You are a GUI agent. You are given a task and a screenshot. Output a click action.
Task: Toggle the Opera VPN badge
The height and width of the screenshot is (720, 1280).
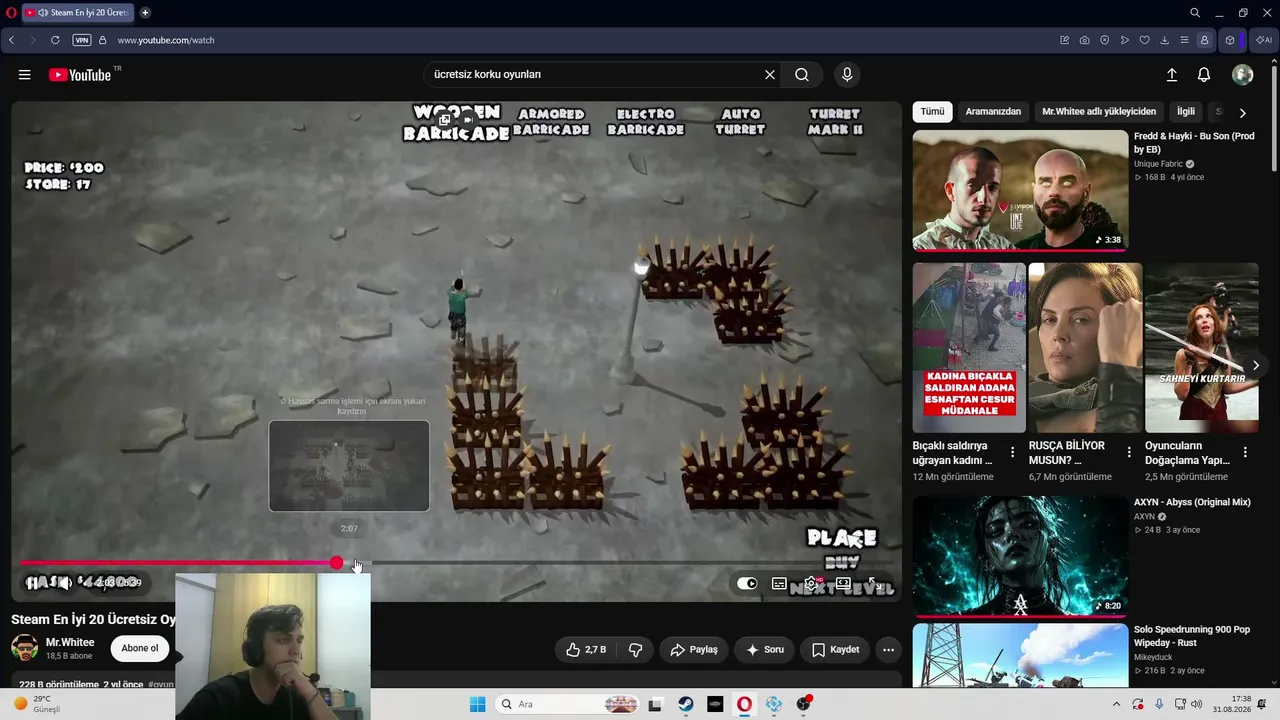pos(82,40)
